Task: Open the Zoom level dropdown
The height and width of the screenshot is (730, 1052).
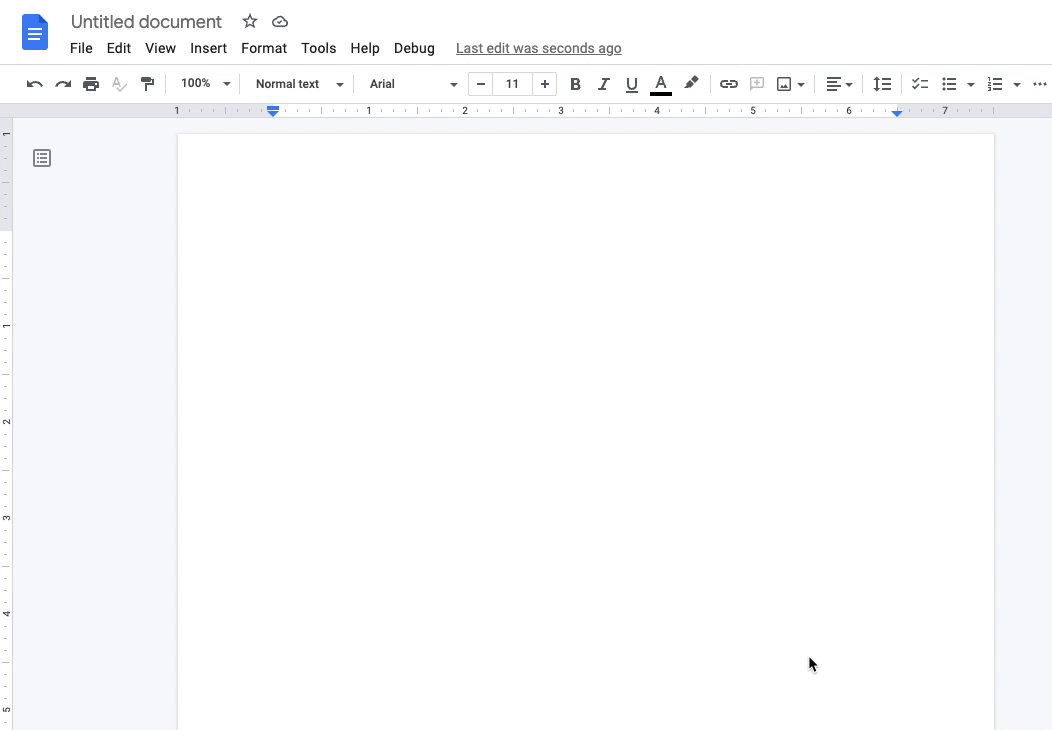Action: pos(204,84)
